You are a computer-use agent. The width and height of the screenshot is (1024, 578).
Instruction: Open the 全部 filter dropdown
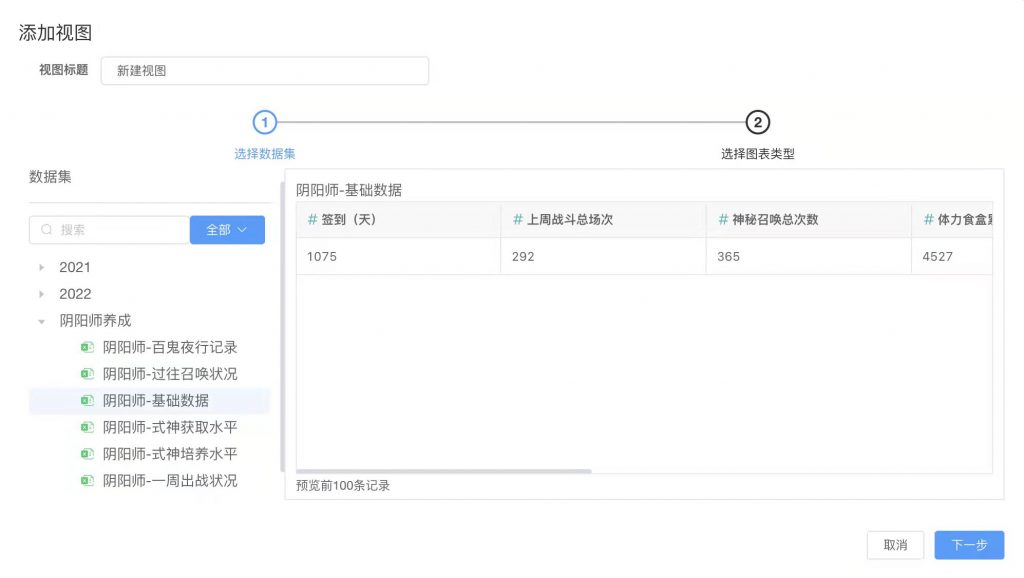[x=227, y=230]
